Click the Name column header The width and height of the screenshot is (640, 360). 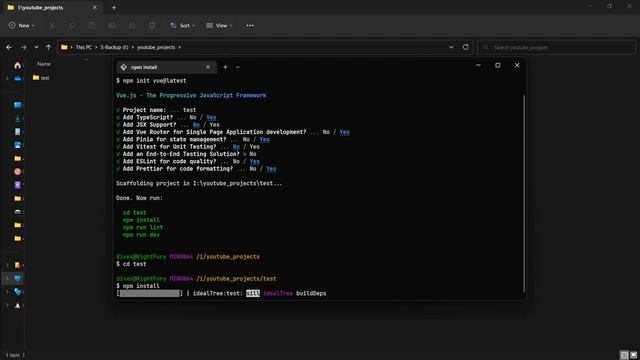[44, 64]
